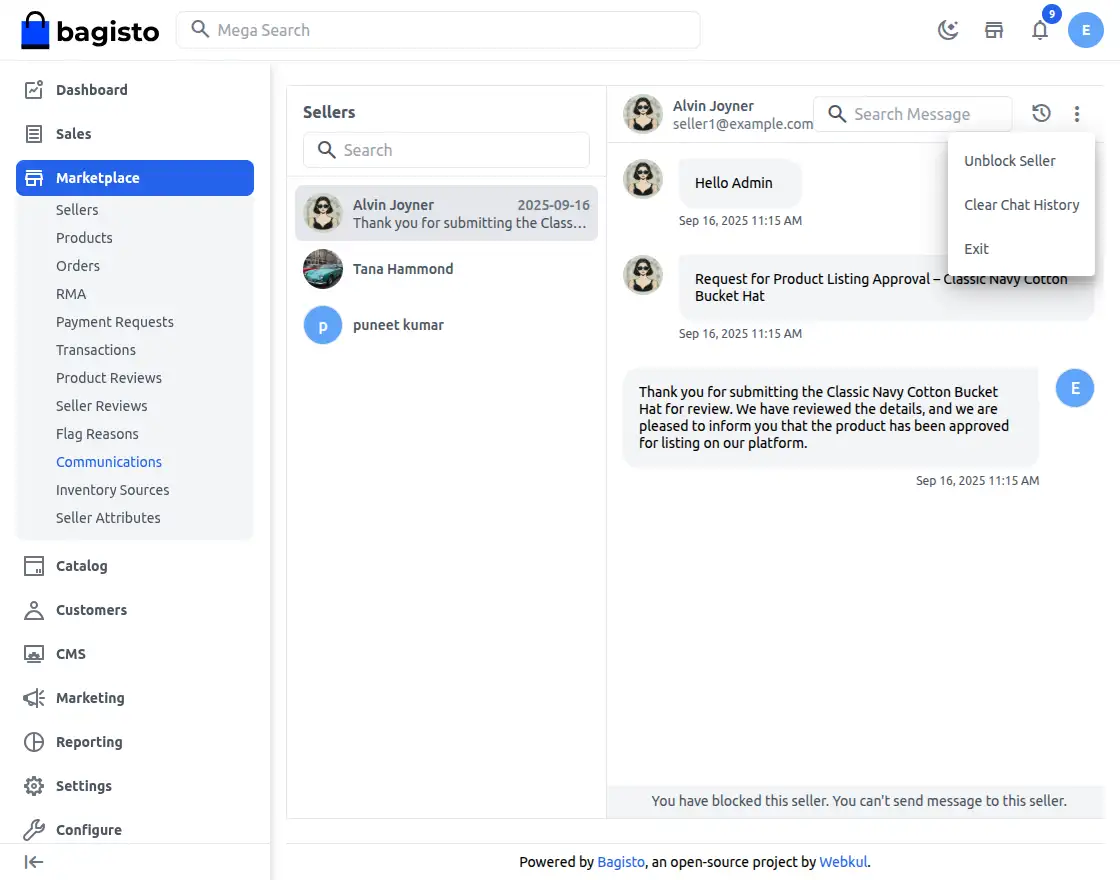The image size is (1120, 880).
Task: Click the Sellers search field
Action: pos(446,150)
